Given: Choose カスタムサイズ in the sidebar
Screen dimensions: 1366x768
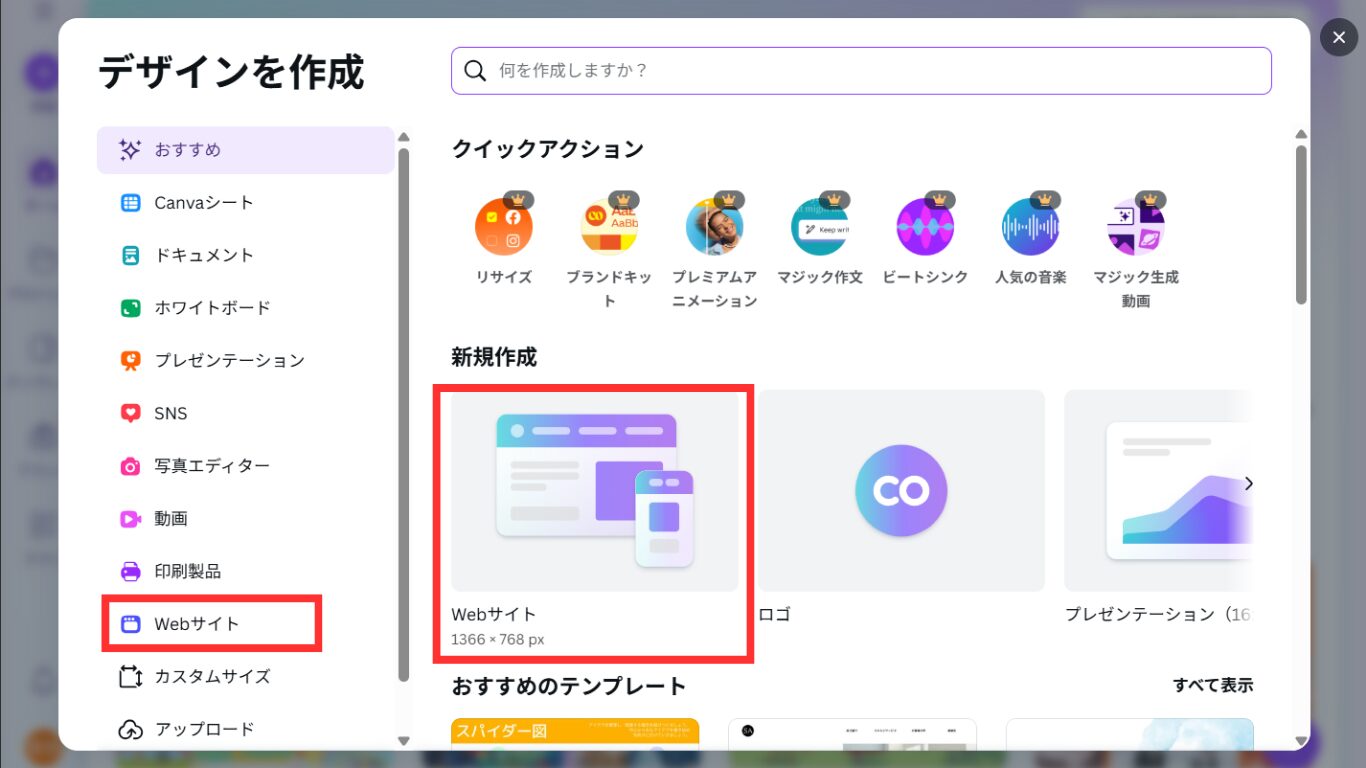Looking at the screenshot, I should point(245,677).
